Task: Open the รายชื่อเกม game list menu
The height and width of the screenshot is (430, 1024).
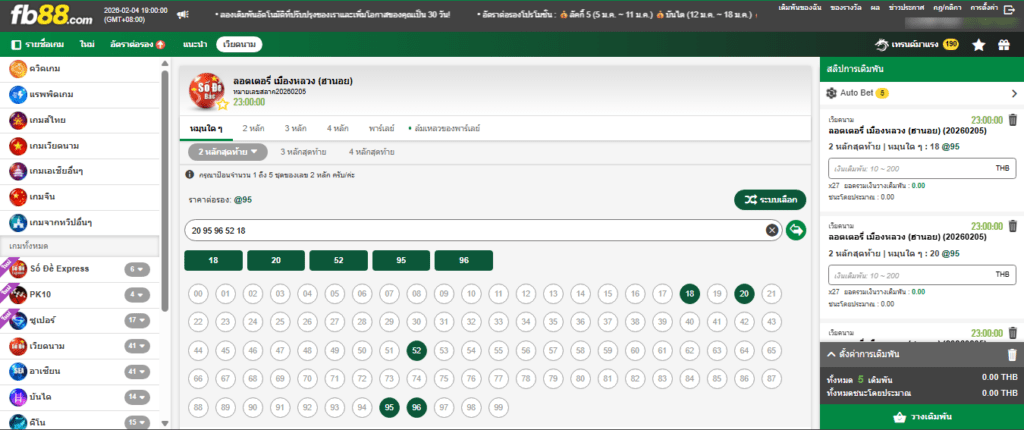Action: tap(38, 44)
